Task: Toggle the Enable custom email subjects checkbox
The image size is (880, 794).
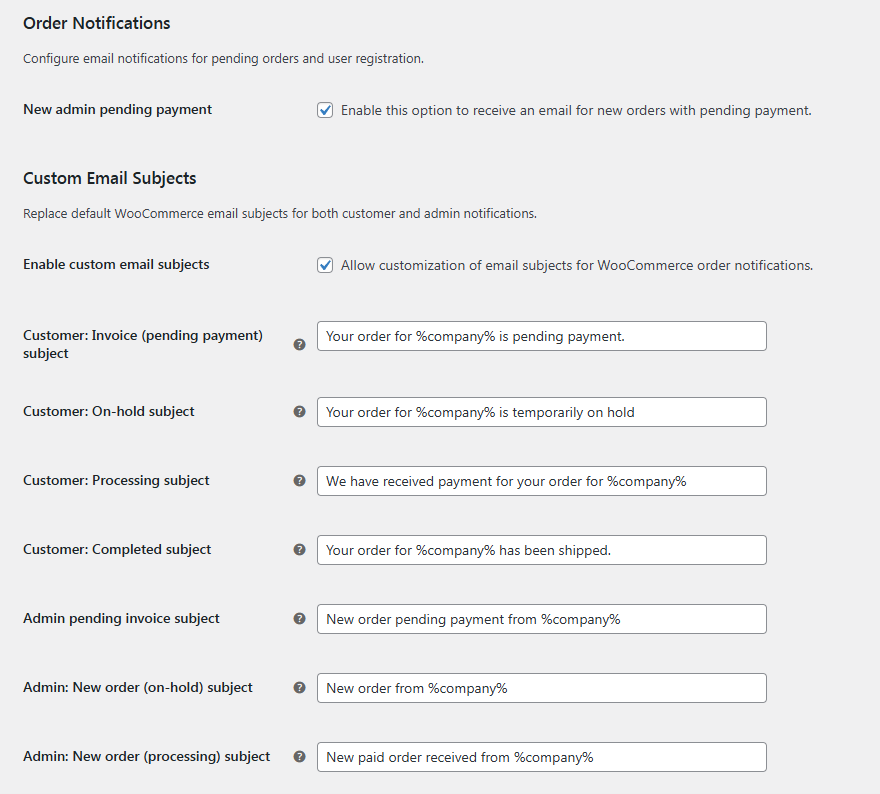Action: [x=325, y=265]
